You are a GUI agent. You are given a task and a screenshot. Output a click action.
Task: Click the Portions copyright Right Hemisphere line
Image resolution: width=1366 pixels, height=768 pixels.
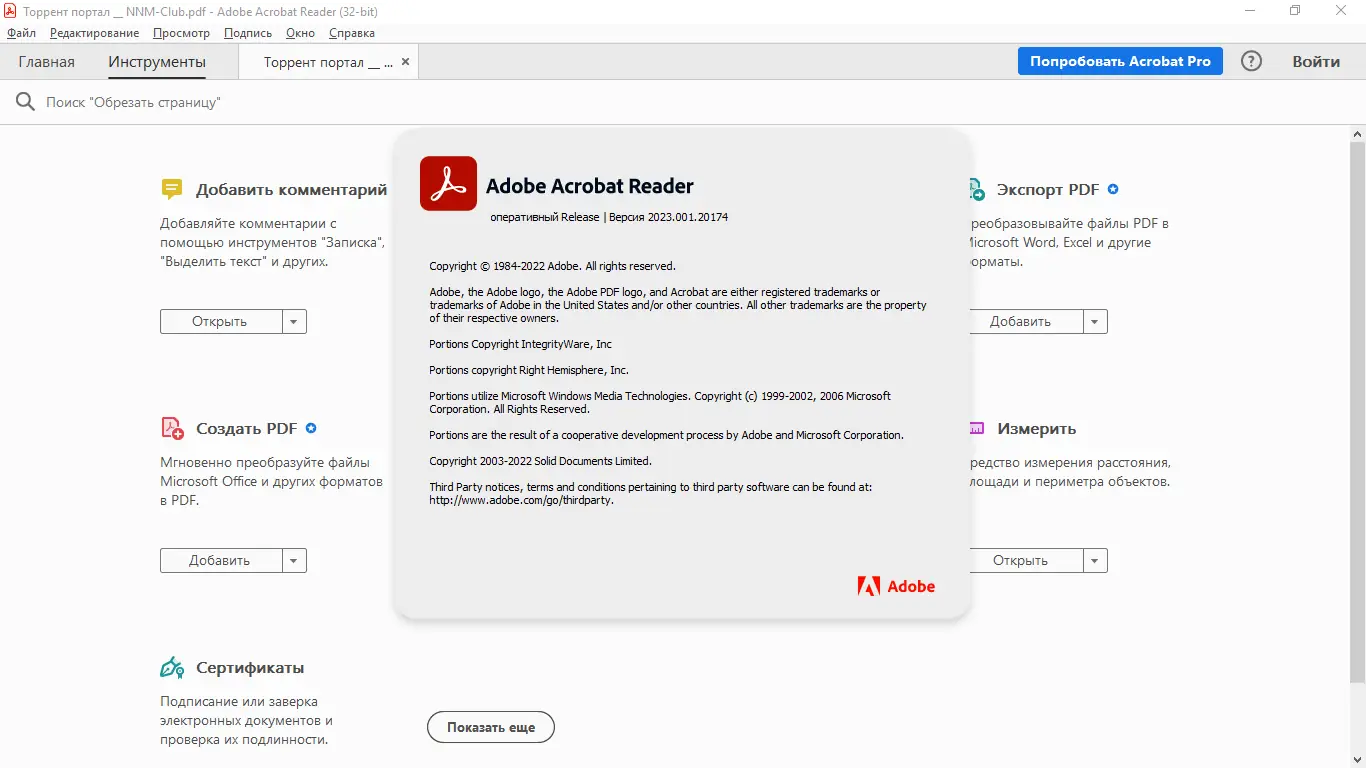[529, 370]
